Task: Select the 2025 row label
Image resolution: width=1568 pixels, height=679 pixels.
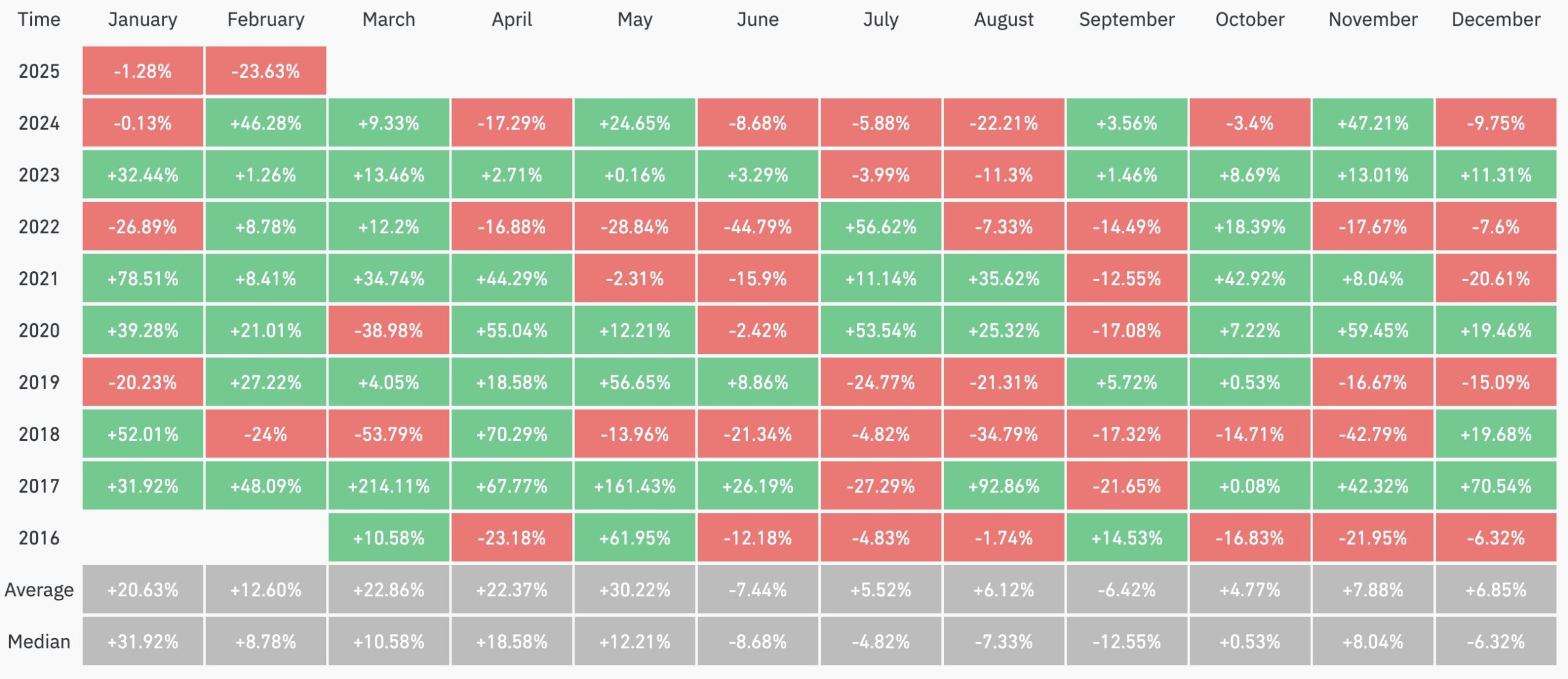Action: [39, 71]
